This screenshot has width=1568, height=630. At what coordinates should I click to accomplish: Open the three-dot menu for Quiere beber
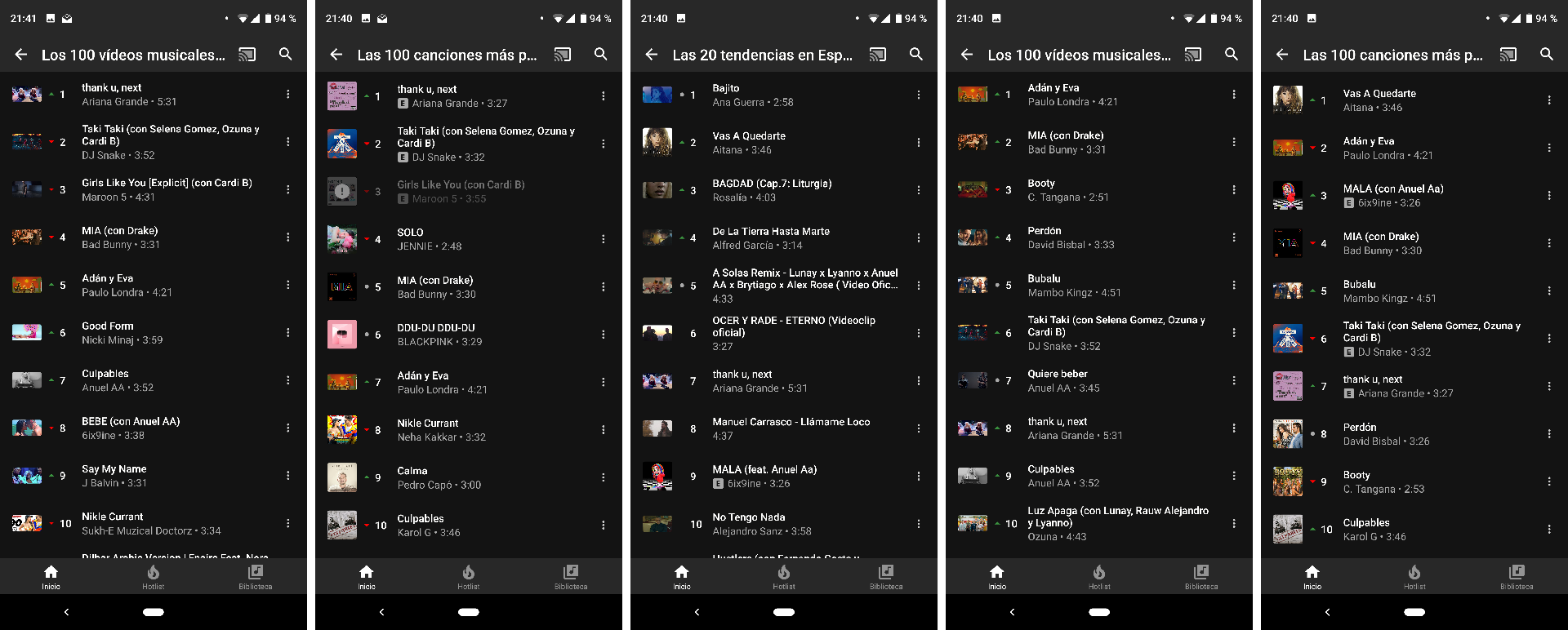point(1233,380)
